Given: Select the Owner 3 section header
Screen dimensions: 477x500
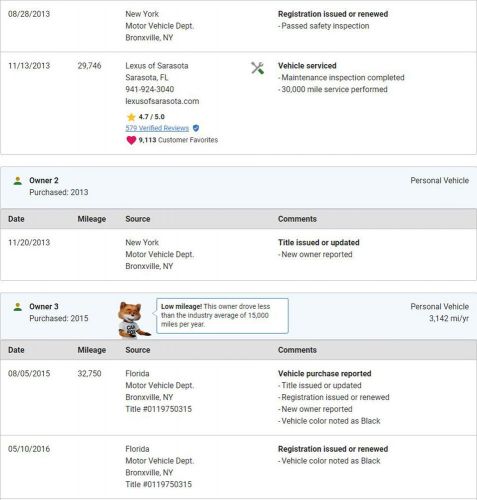Looking at the screenshot, I should (x=239, y=316).
